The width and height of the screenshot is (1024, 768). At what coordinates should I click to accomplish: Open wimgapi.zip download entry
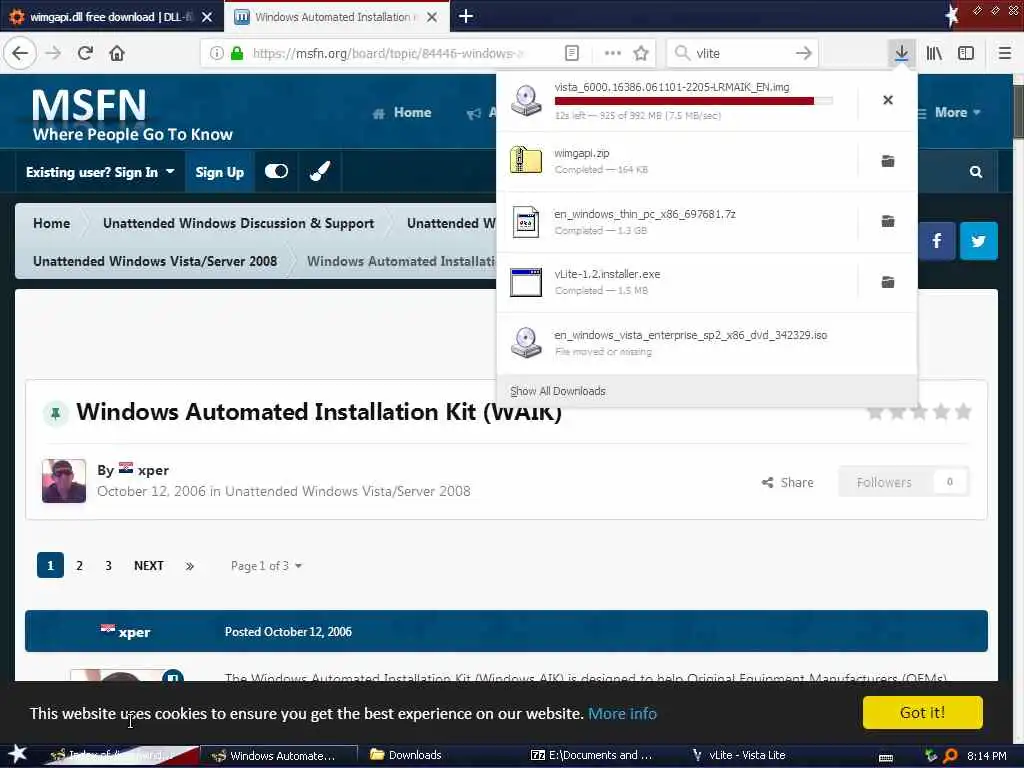(677, 161)
